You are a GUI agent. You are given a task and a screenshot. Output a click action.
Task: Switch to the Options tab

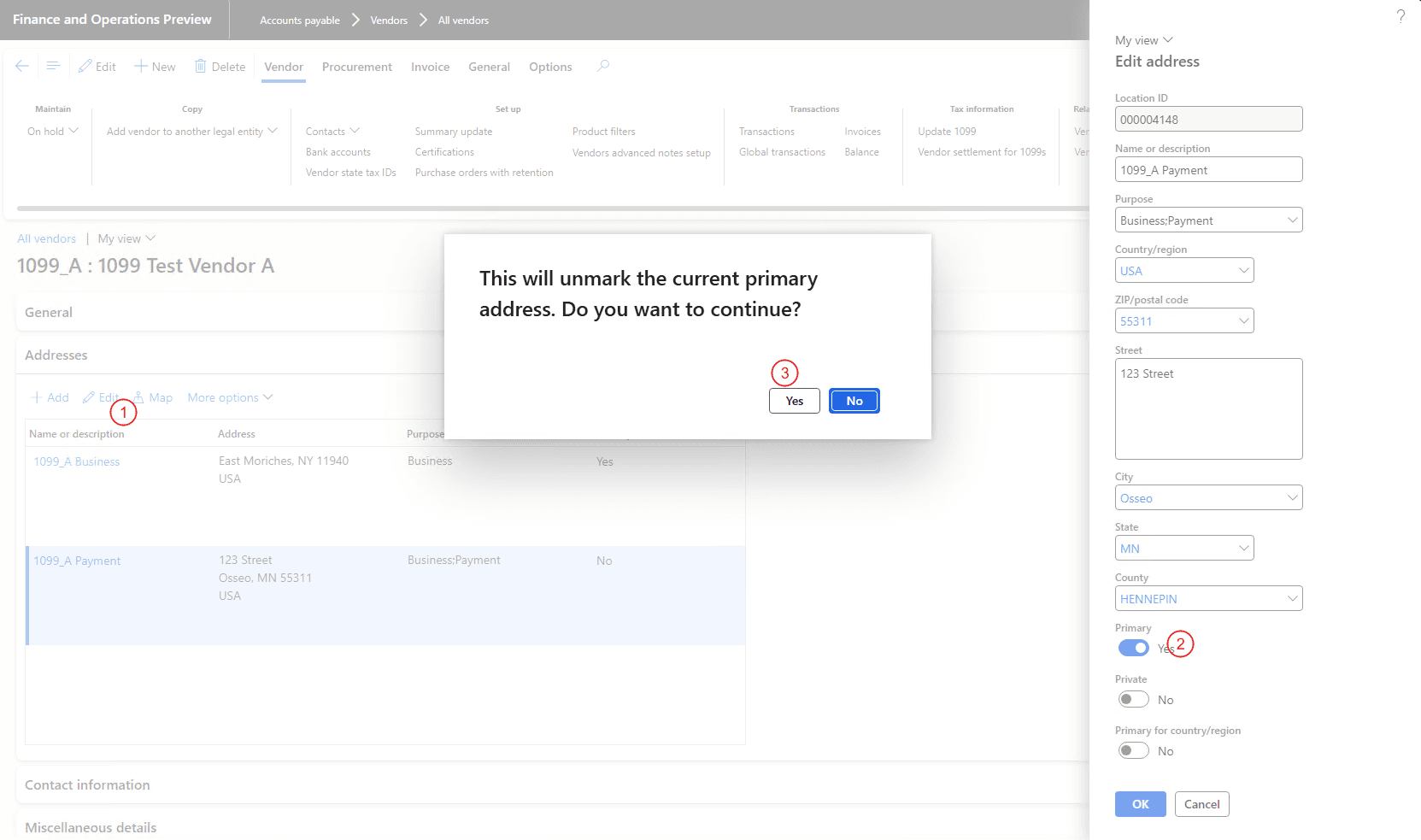click(550, 67)
